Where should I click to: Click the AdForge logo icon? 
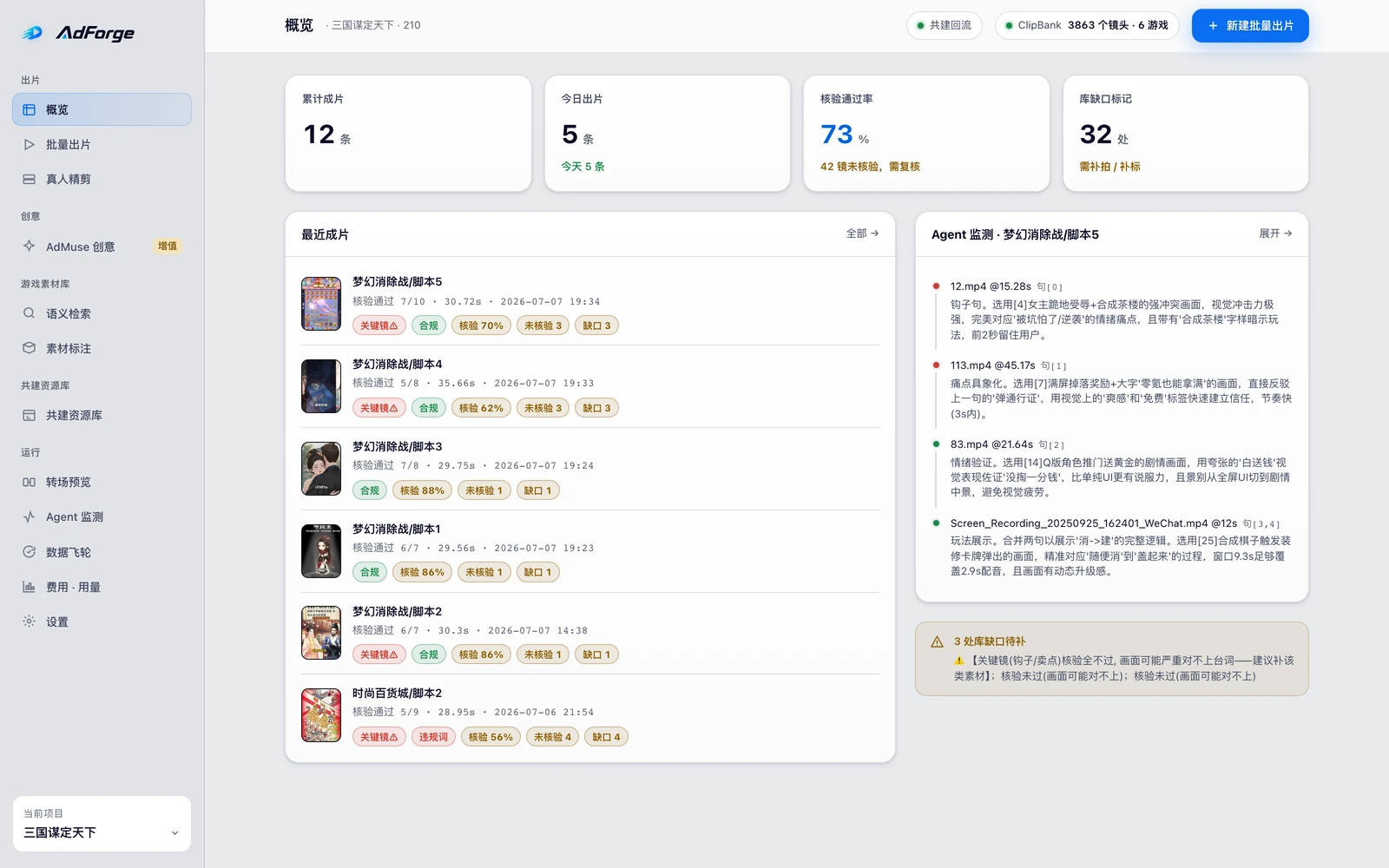pyautogui.click(x=32, y=33)
